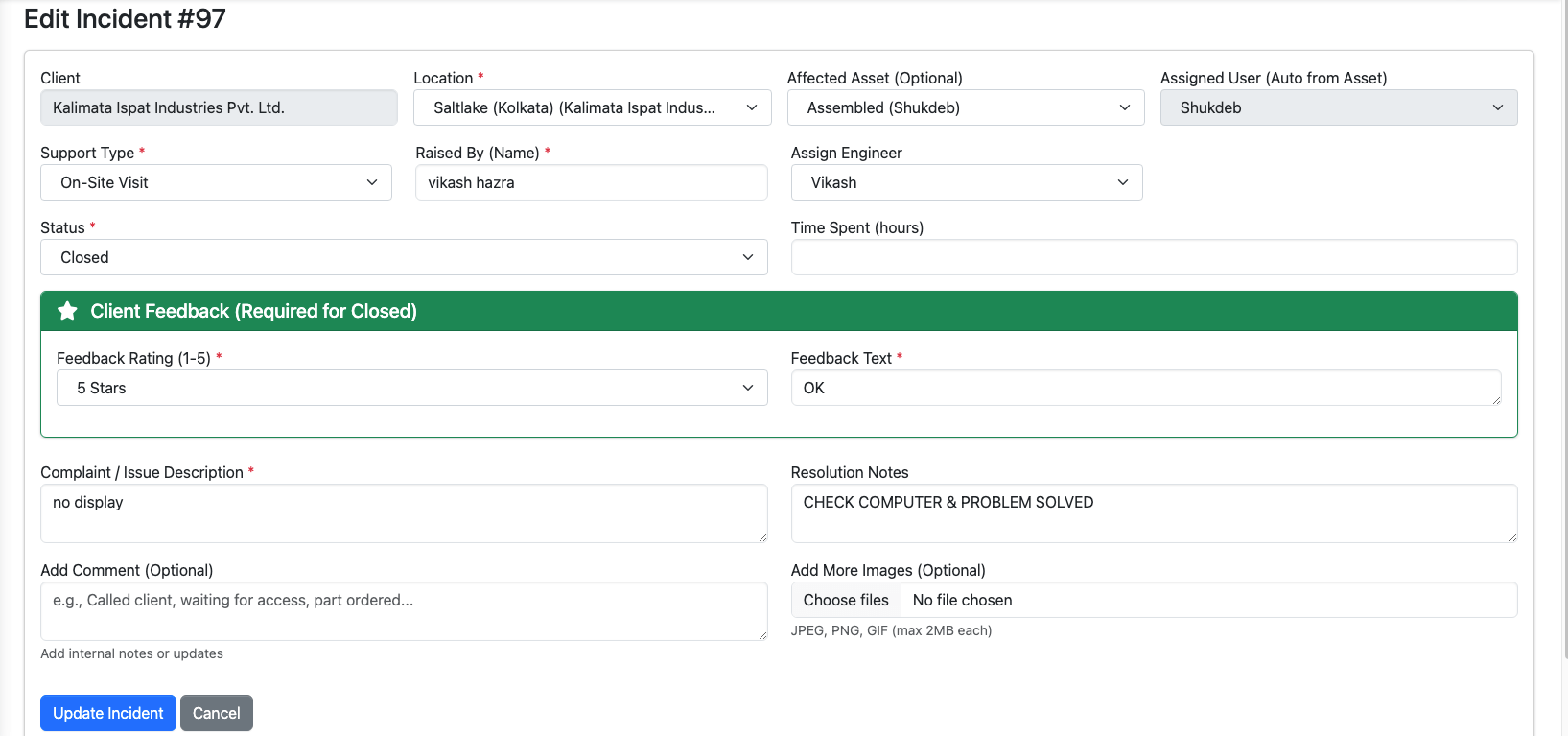Screen dimensions: 1568x736
Task: Click the 'No file chosen' text
Action: (x=962, y=600)
